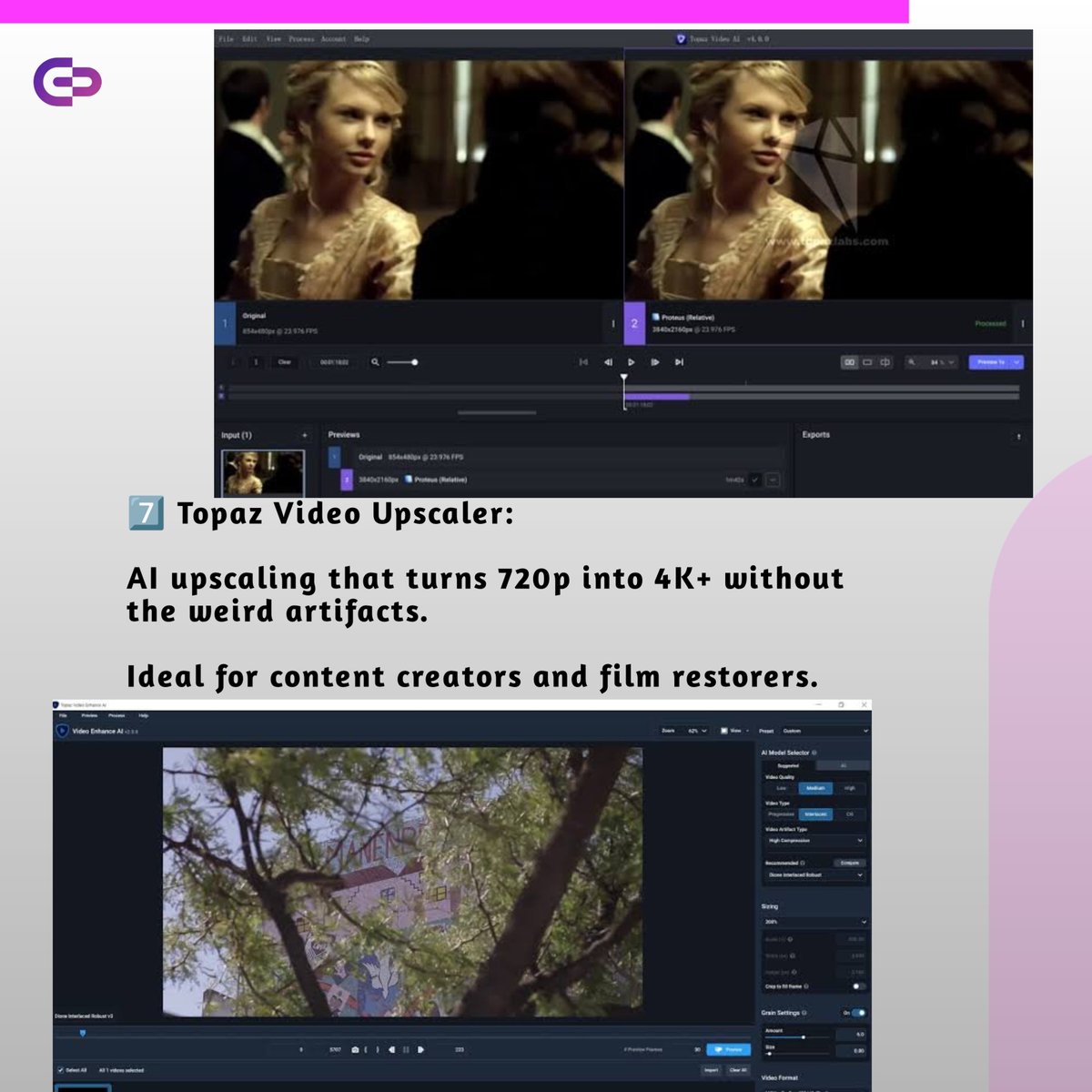Screen dimensions: 1092x1092
Task: Open Exports panel three-dot menu
Action: 1018,436
